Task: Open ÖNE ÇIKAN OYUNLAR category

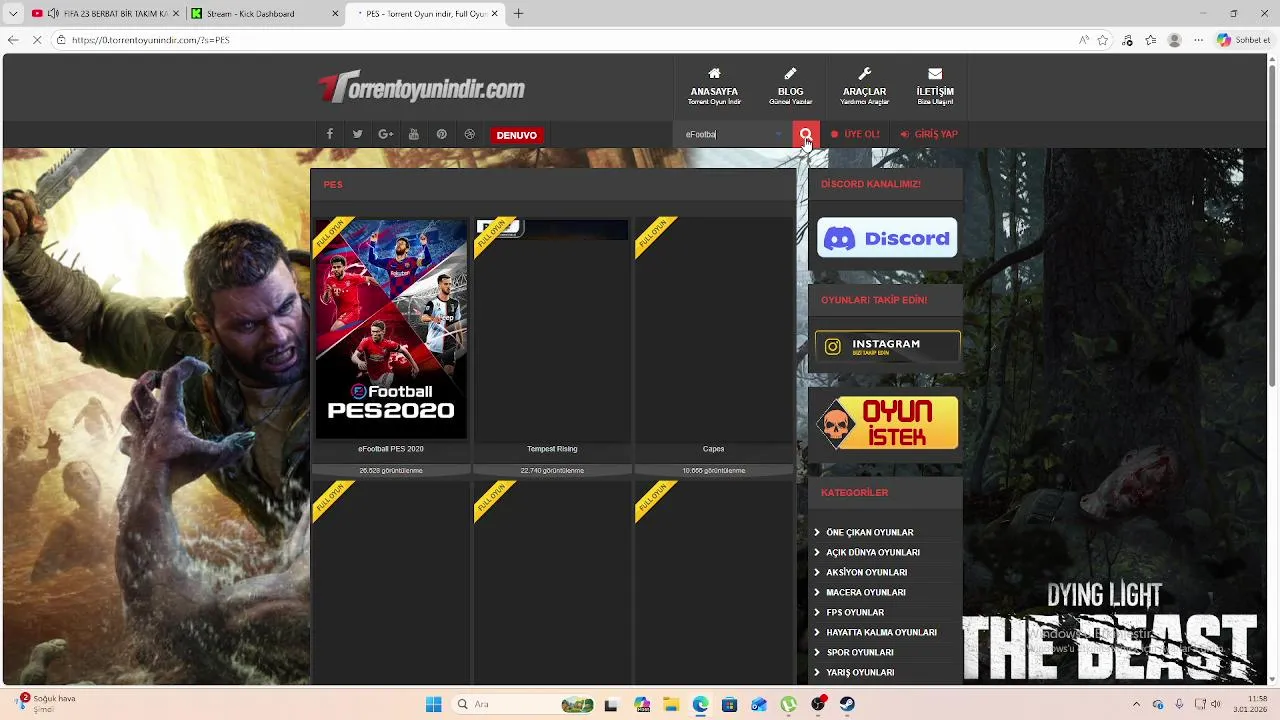Action: point(869,533)
